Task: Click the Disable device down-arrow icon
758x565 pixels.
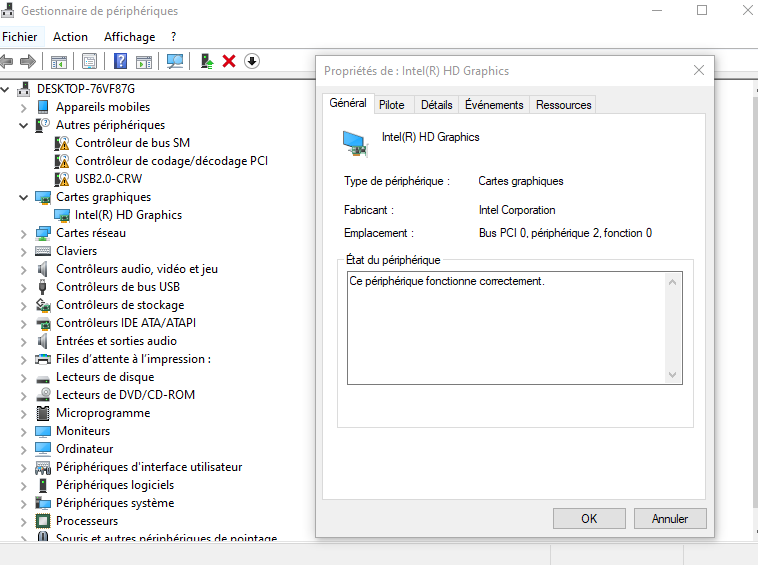Action: tap(252, 61)
